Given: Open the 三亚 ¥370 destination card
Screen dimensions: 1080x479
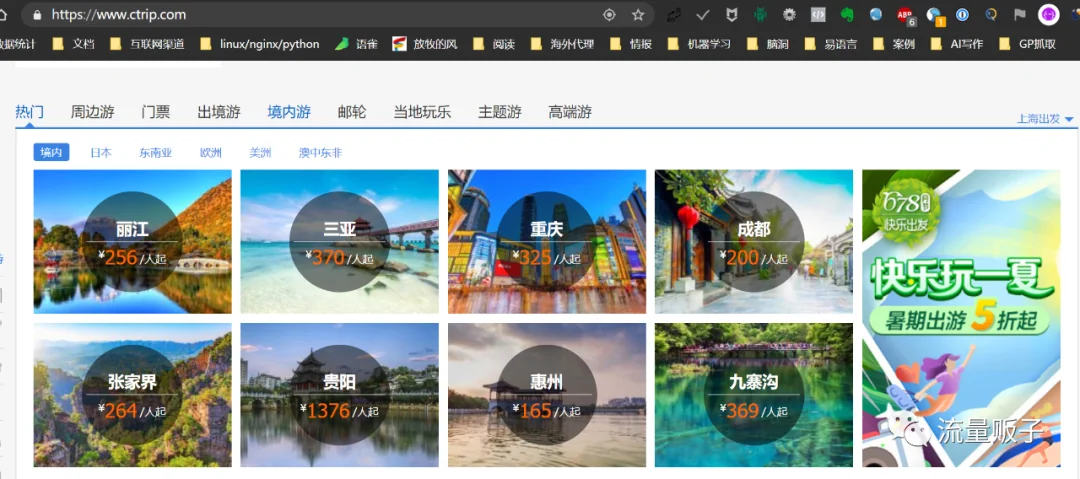Looking at the screenshot, I should pyautogui.click(x=340, y=241).
